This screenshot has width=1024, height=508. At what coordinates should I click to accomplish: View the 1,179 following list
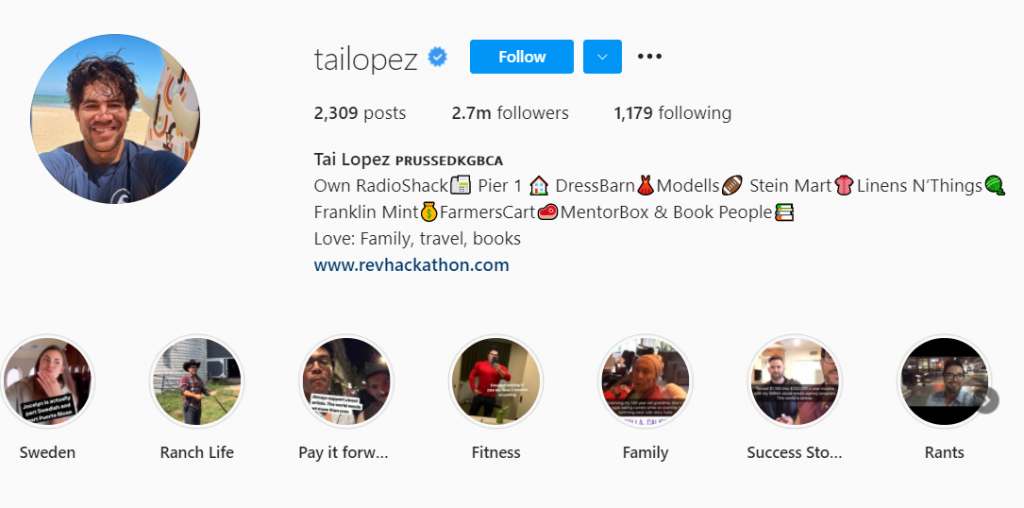[673, 113]
